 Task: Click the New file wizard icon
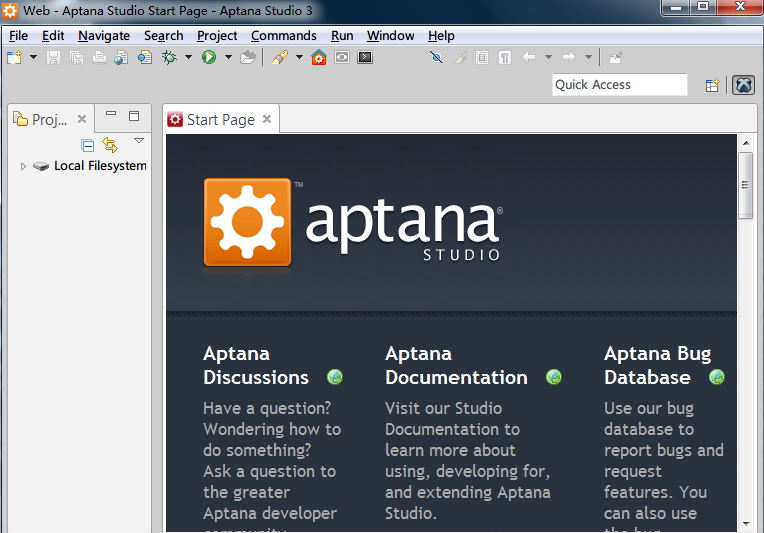click(x=14, y=58)
